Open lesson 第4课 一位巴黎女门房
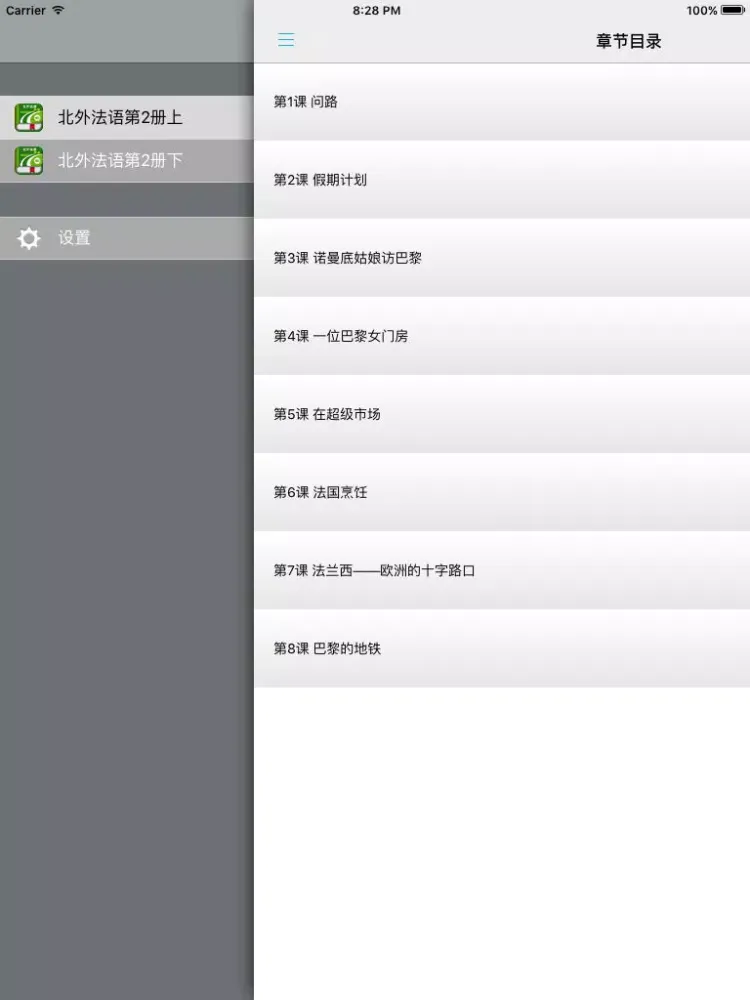 (502, 336)
